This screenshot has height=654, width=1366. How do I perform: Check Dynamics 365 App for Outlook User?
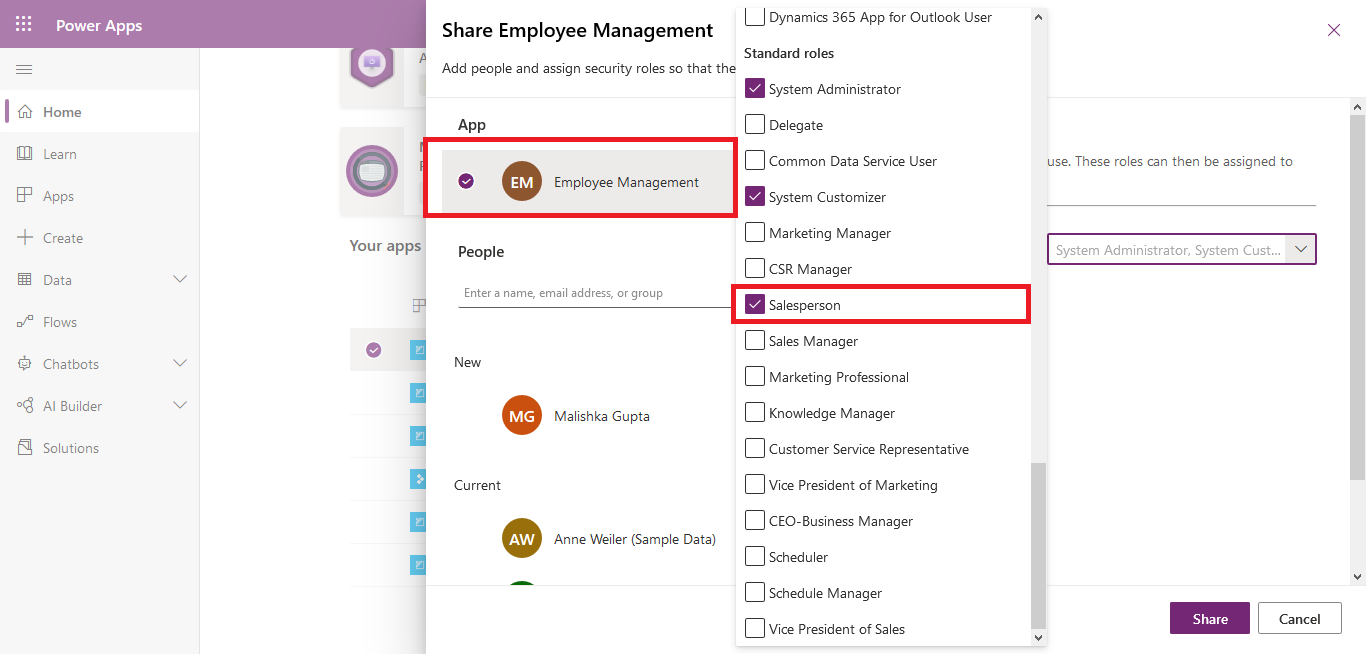tap(755, 16)
